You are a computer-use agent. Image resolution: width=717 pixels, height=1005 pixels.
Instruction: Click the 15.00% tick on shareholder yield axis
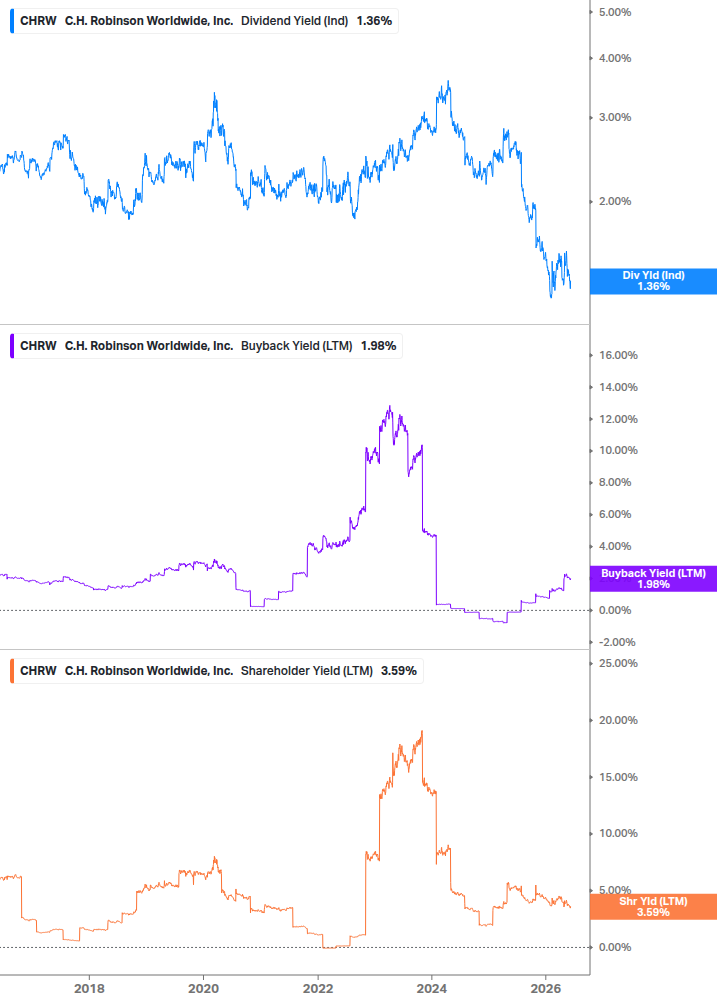pyautogui.click(x=618, y=777)
